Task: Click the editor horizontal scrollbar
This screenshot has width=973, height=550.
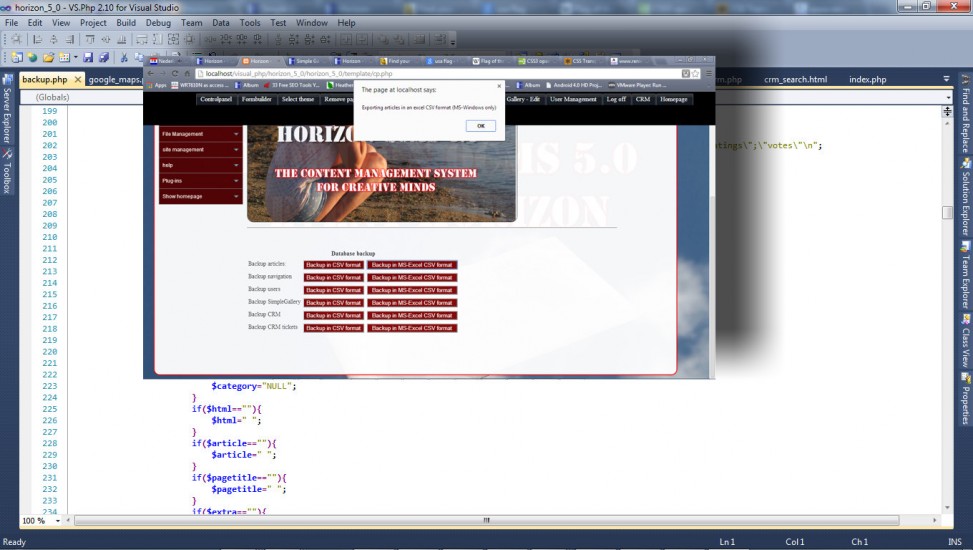Action: point(486,520)
